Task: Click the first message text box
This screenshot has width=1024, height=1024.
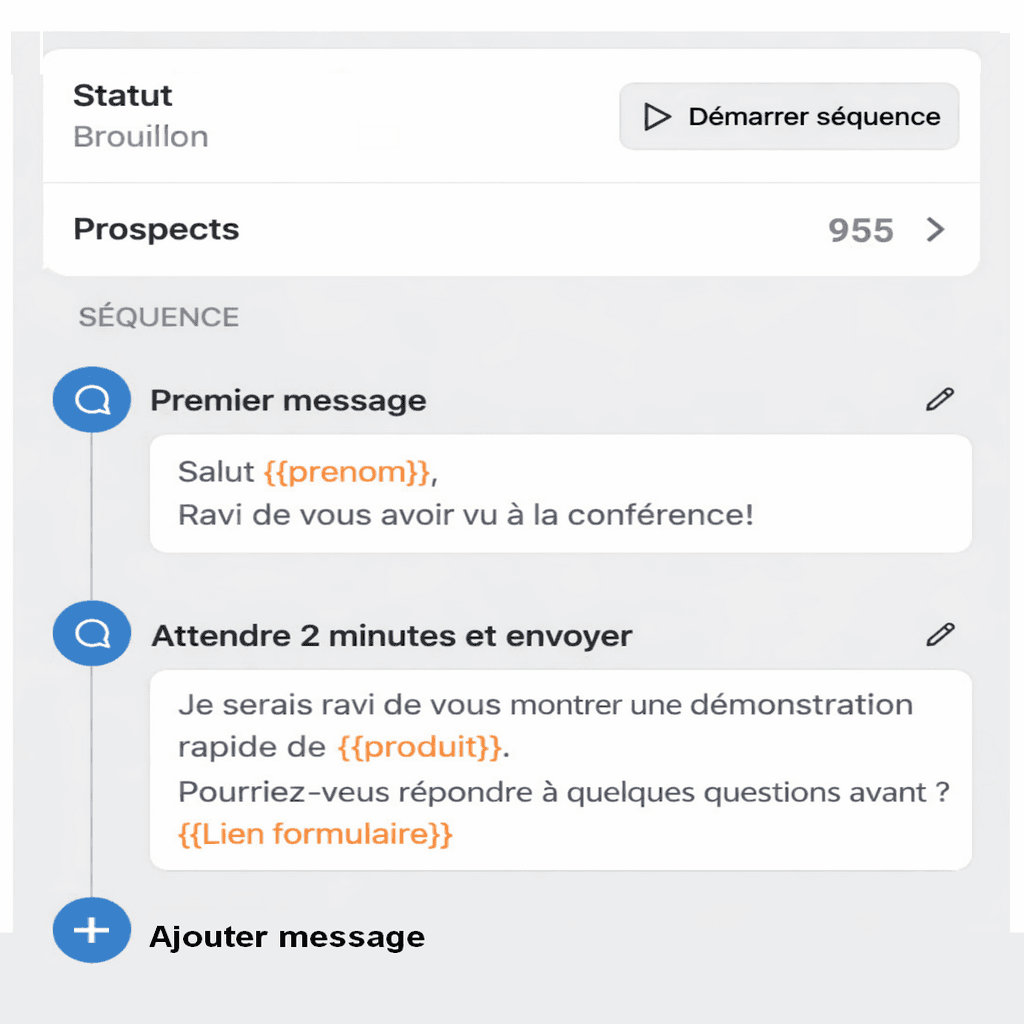Action: (x=560, y=493)
